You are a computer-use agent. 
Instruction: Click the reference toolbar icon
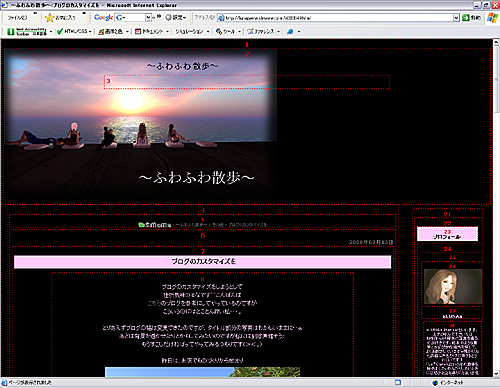(x=250, y=32)
